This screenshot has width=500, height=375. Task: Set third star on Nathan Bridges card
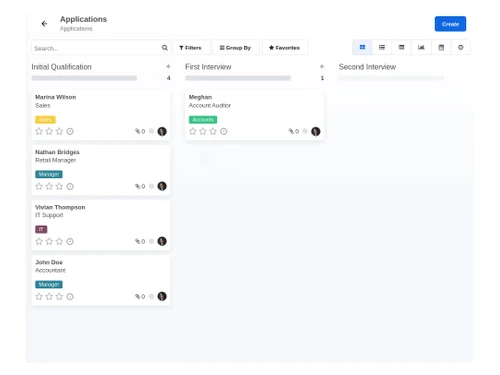pyautogui.click(x=59, y=186)
